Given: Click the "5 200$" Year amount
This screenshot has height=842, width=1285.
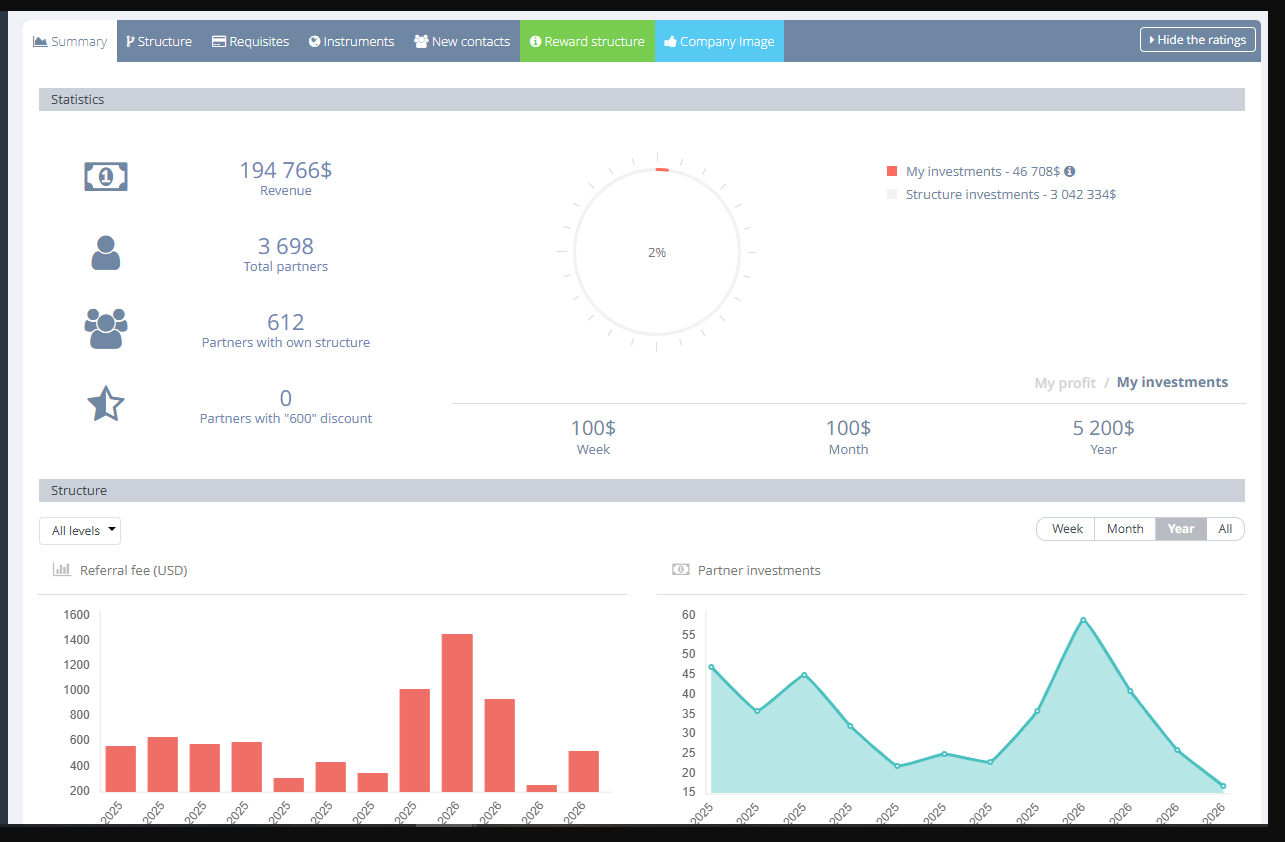Looking at the screenshot, I should coord(1104,428).
